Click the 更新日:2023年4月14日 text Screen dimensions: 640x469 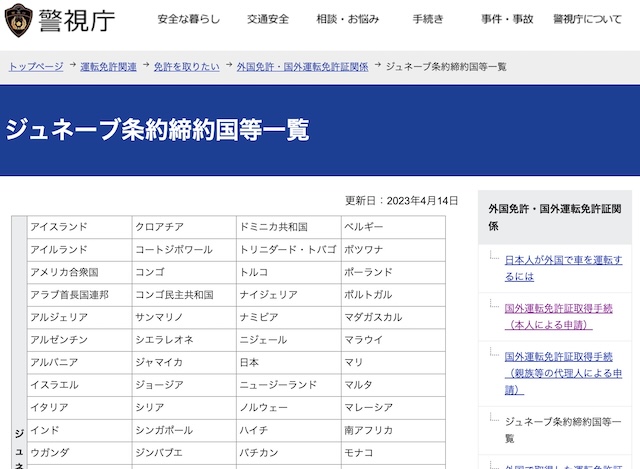(401, 201)
